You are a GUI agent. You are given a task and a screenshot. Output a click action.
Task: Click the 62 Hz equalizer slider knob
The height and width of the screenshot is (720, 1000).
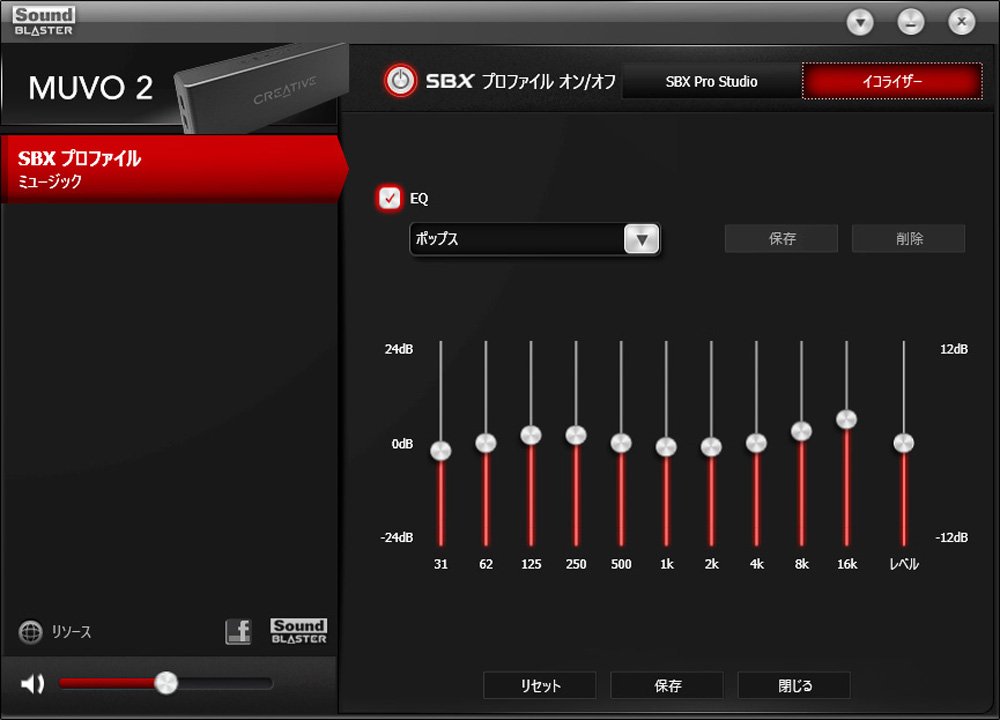click(x=486, y=442)
